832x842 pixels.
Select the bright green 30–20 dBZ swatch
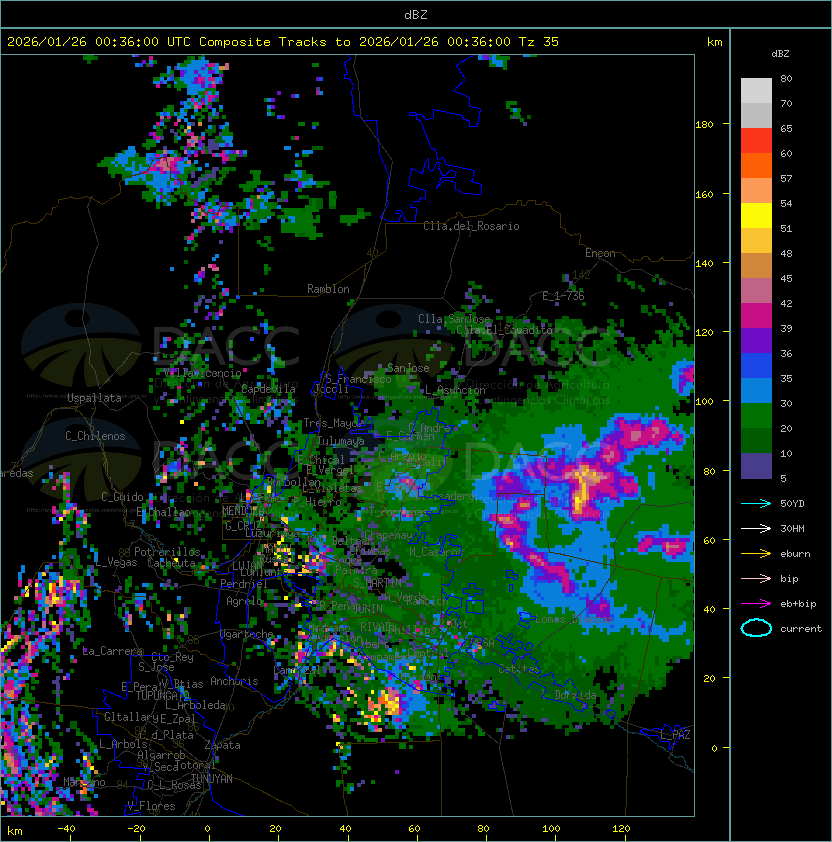pos(756,416)
